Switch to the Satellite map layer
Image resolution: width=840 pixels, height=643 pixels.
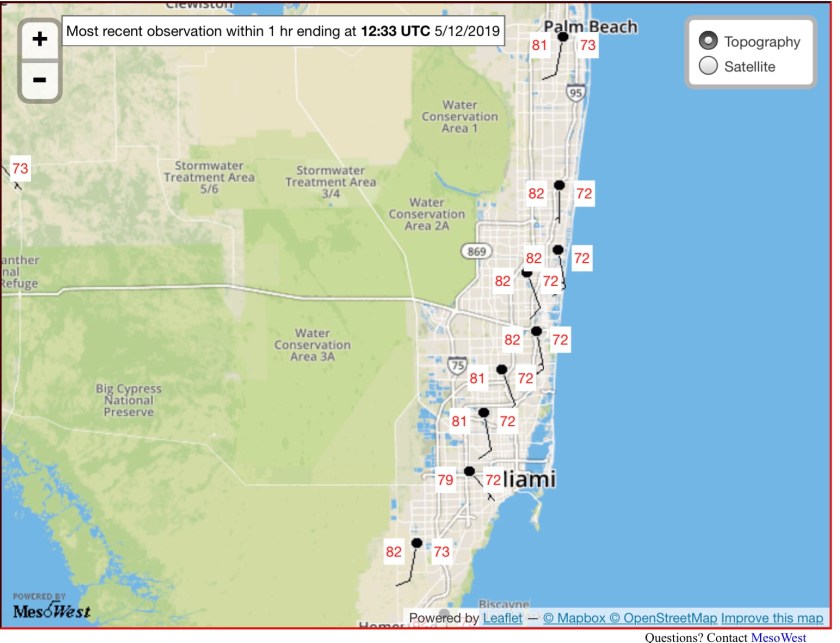[x=709, y=67]
